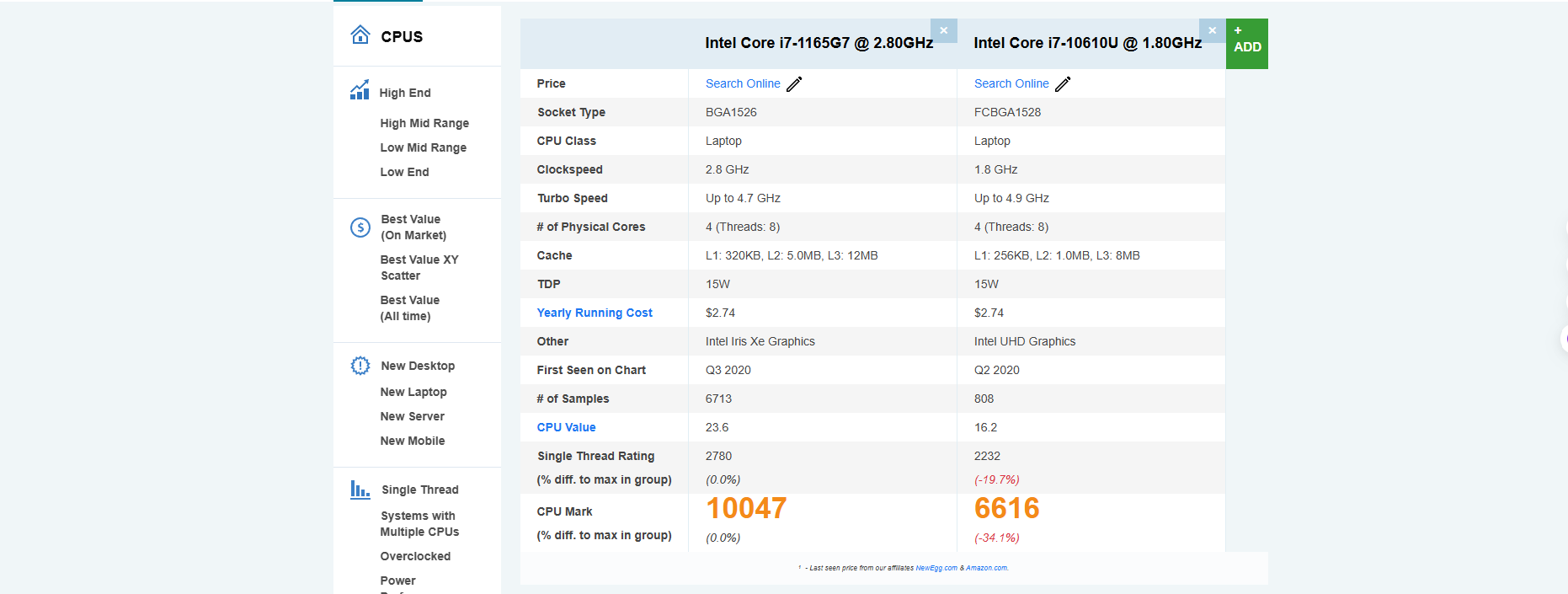Open the Low End CPU chart
Screen dimensions: 1568x594
[404, 172]
